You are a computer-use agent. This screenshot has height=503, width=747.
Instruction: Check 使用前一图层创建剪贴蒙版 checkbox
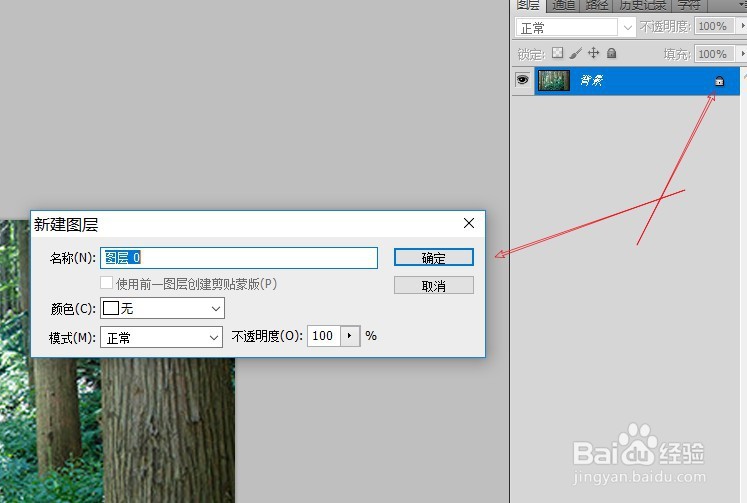107,282
